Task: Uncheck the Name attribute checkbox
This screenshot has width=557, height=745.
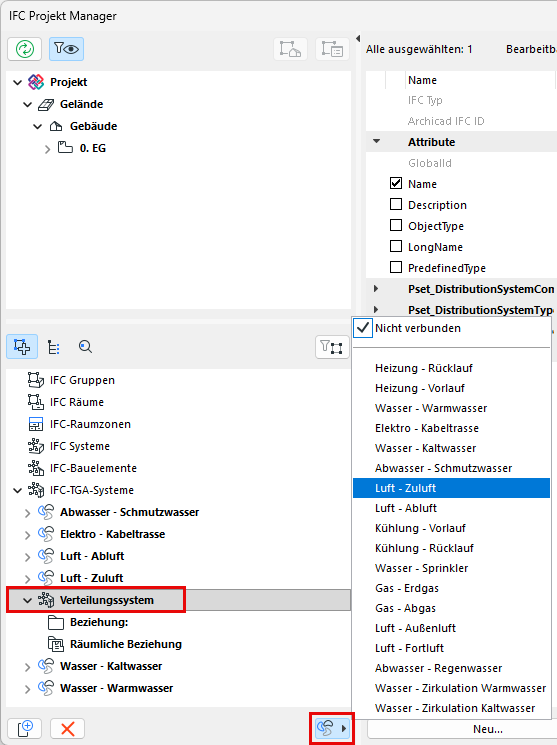Action: [396, 183]
